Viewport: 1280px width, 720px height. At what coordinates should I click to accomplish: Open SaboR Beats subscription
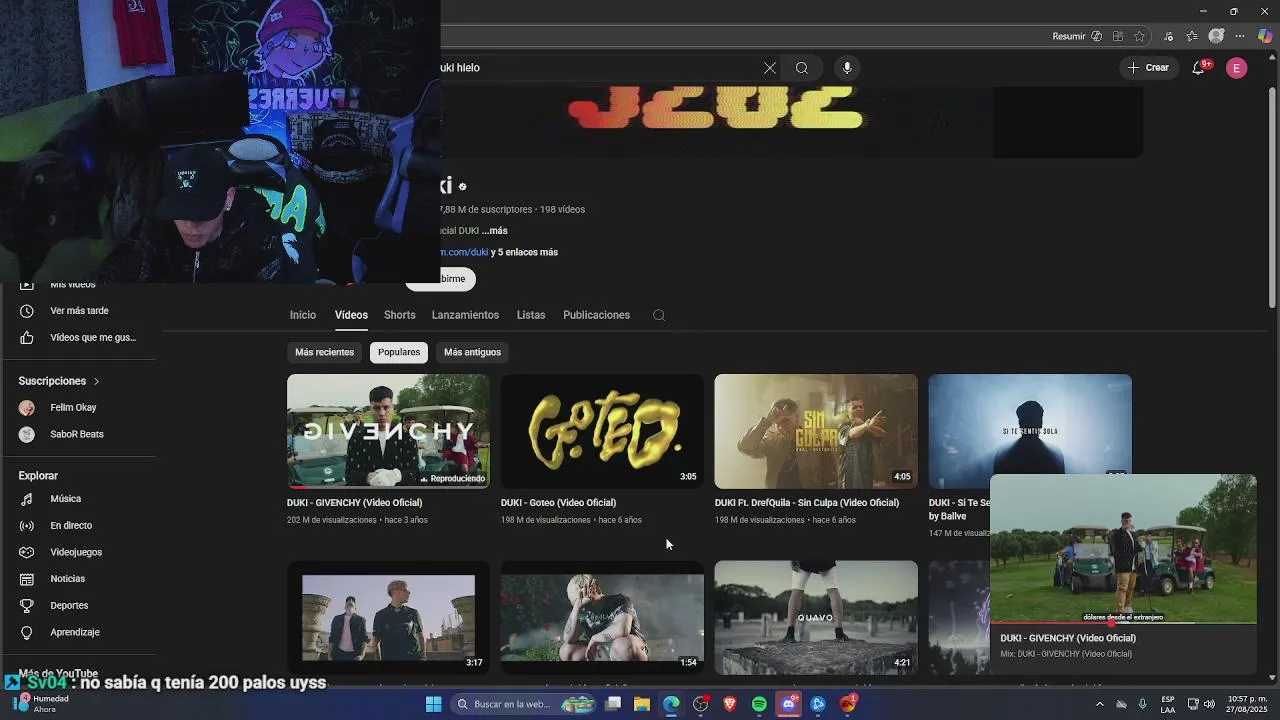click(x=78, y=435)
